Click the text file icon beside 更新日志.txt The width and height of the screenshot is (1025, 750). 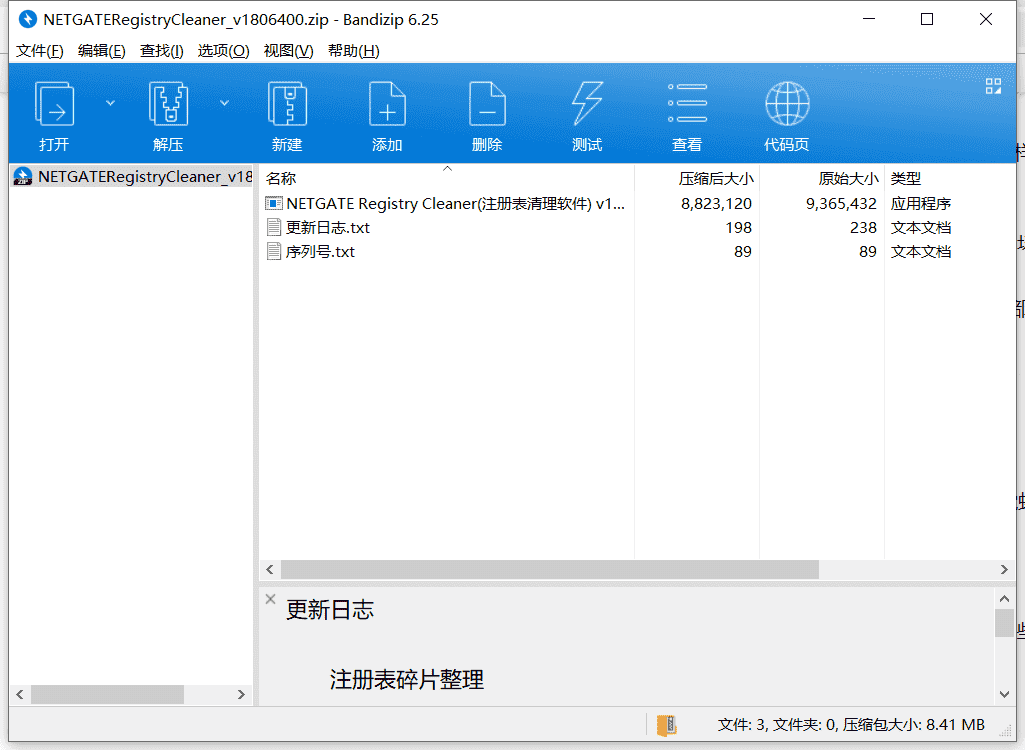(274, 228)
